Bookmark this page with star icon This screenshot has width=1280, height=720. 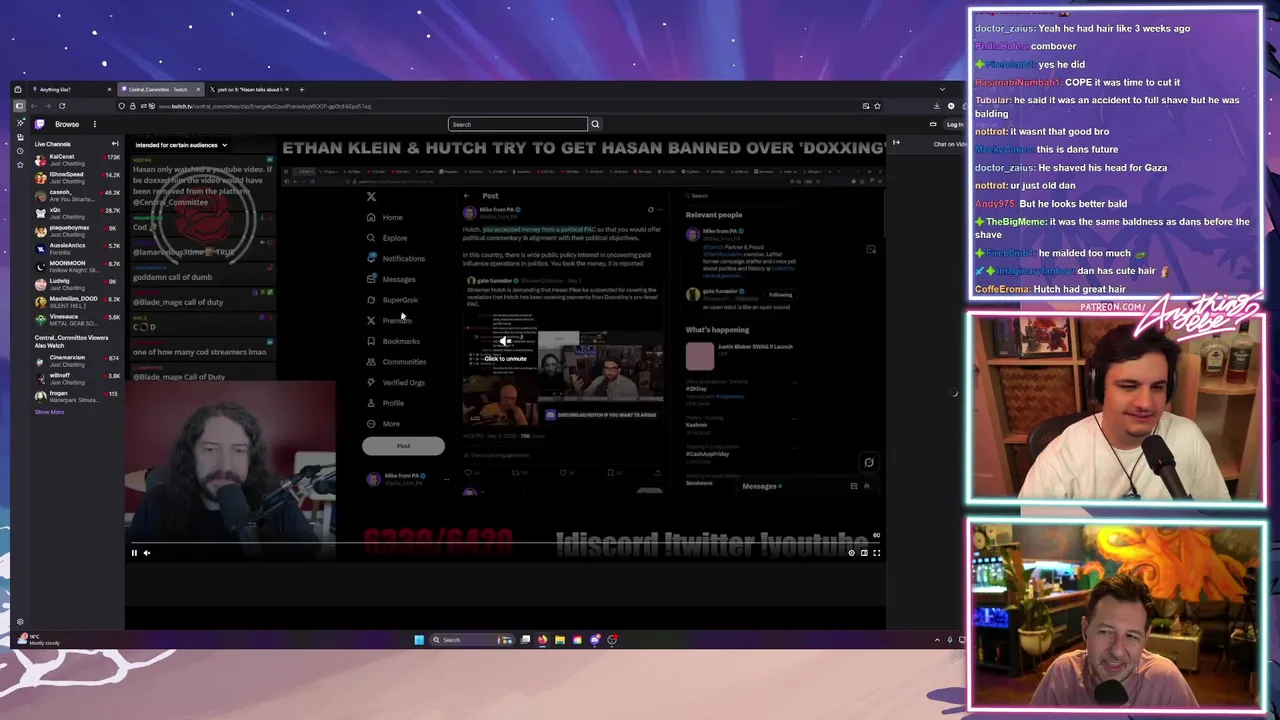click(877, 106)
